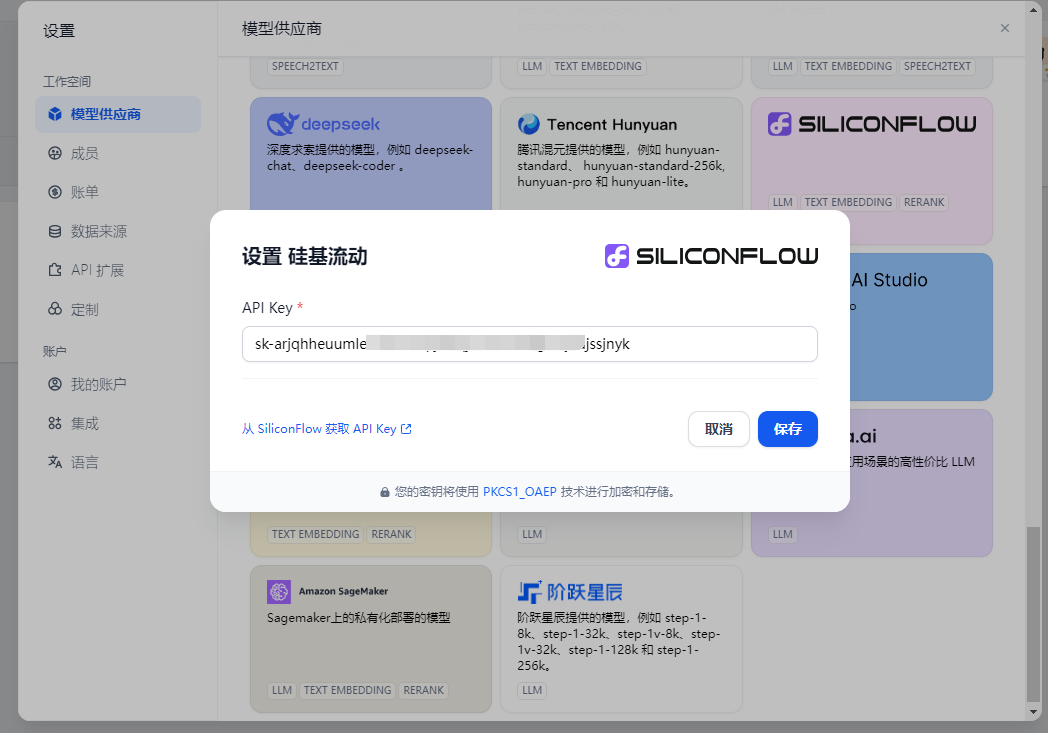Open the 从 SiliconFlow 获取 API Key link
The width and height of the screenshot is (1048, 733).
pyautogui.click(x=326, y=429)
